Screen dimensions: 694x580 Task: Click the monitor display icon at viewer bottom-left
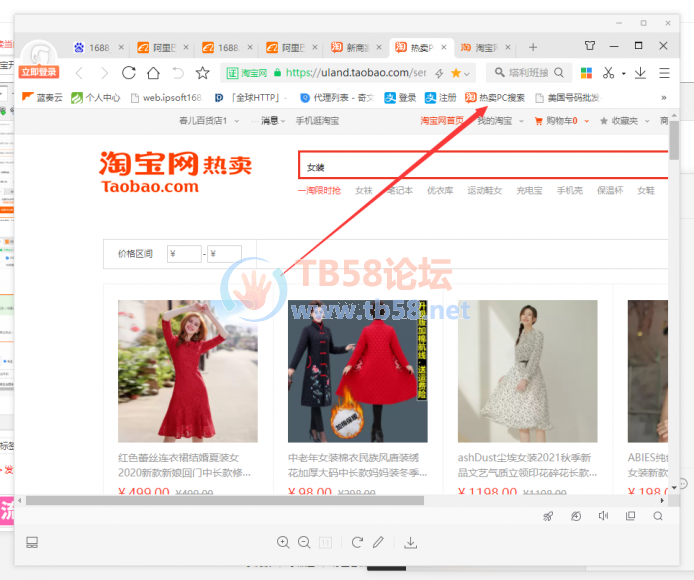coord(32,542)
